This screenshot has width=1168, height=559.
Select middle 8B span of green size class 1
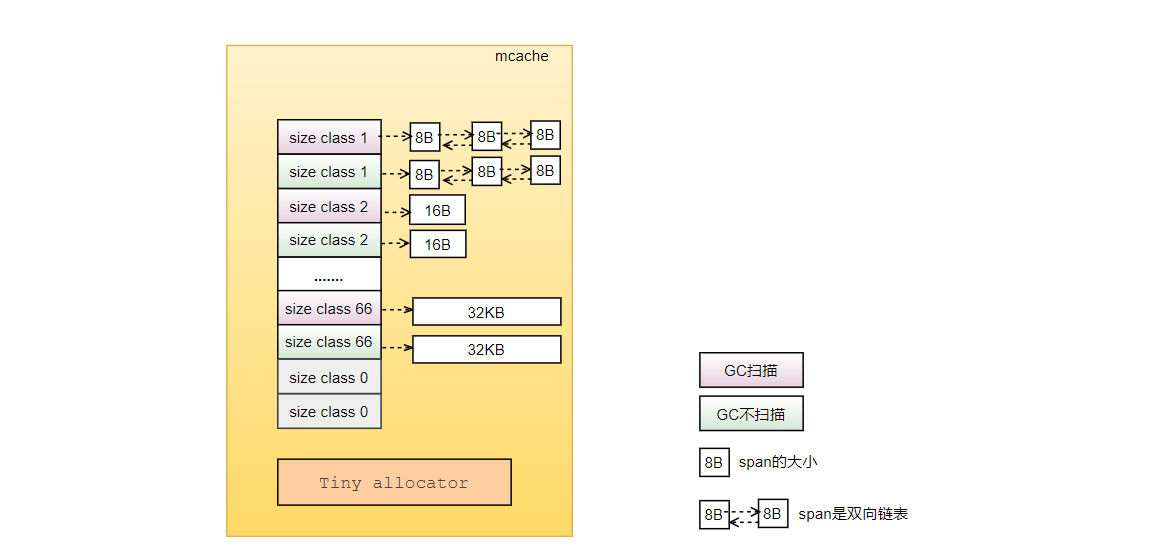coord(486,171)
